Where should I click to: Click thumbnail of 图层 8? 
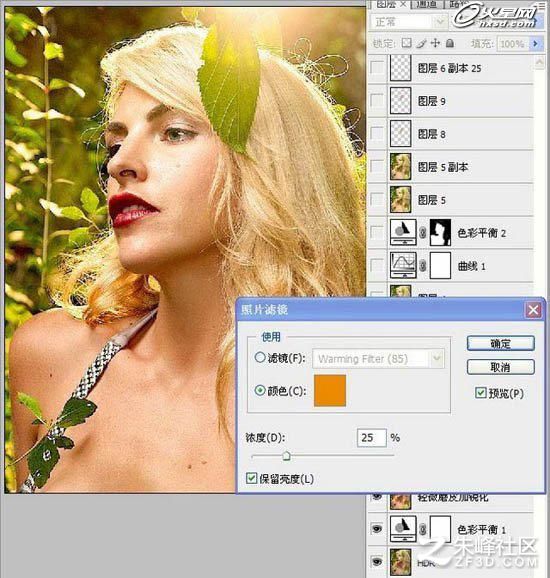point(400,133)
